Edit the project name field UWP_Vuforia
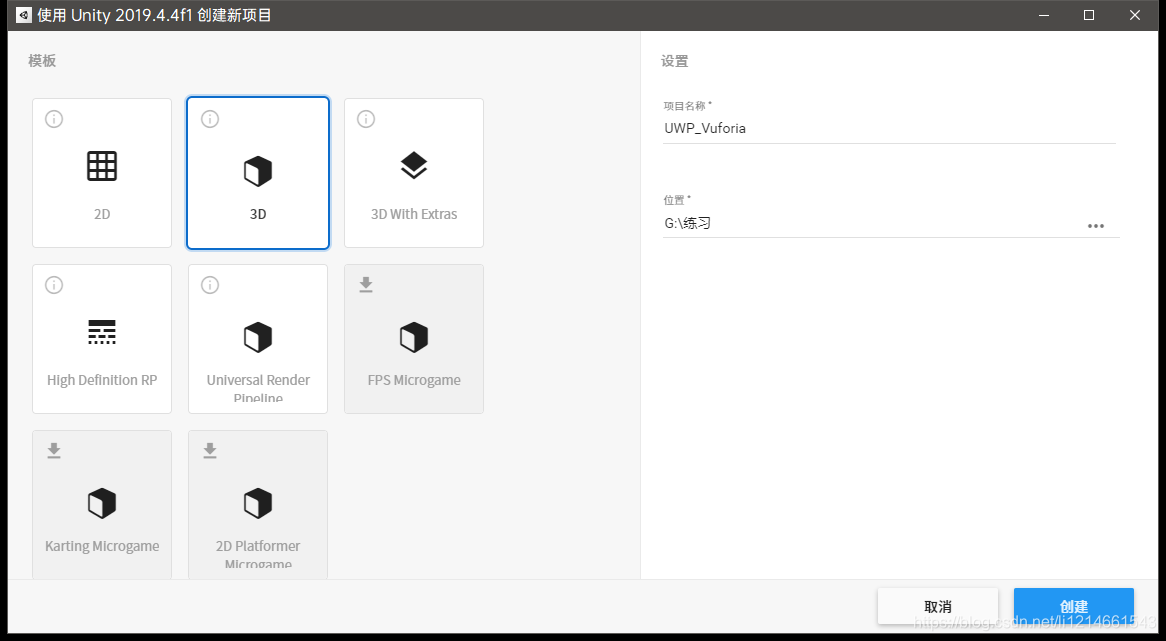Screen dimensions: 1166x641 click(889, 129)
